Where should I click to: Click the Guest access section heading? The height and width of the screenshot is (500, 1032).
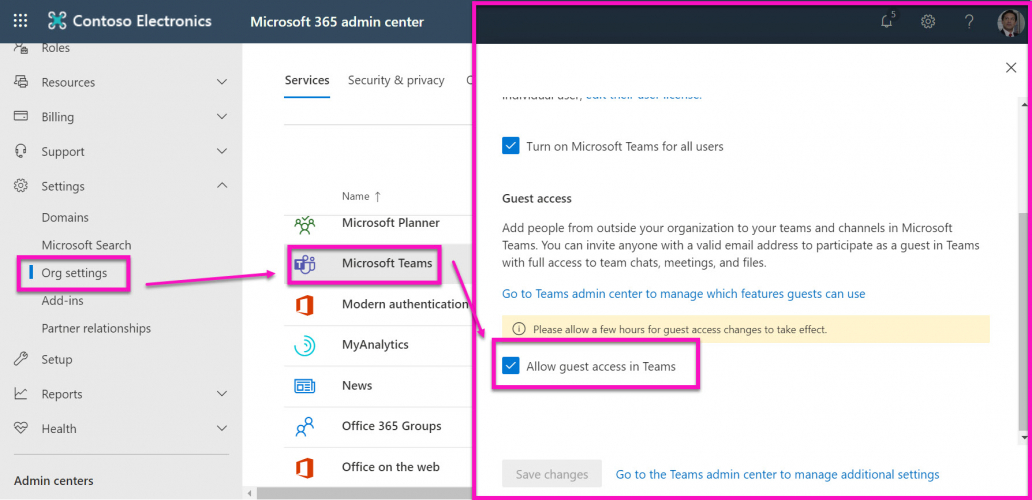tap(537, 198)
